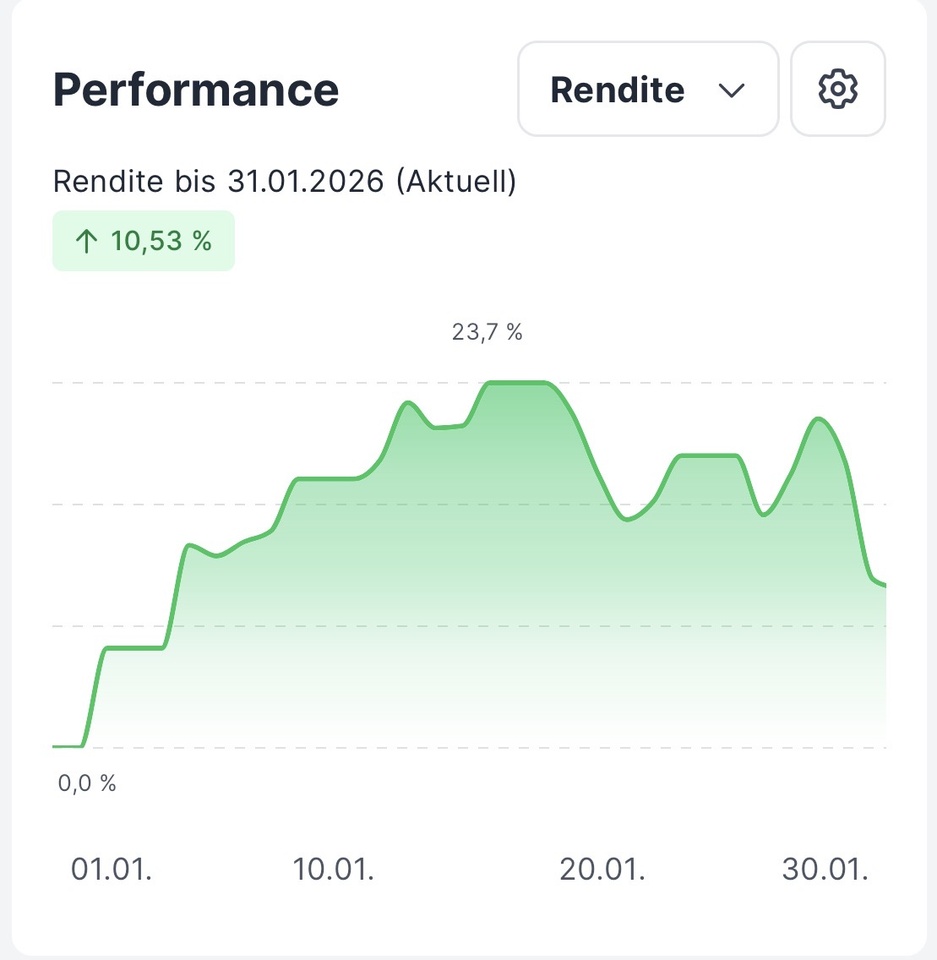This screenshot has height=960, width=937.
Task: Click the last chart peak near 30.01.
Action: tap(820, 419)
